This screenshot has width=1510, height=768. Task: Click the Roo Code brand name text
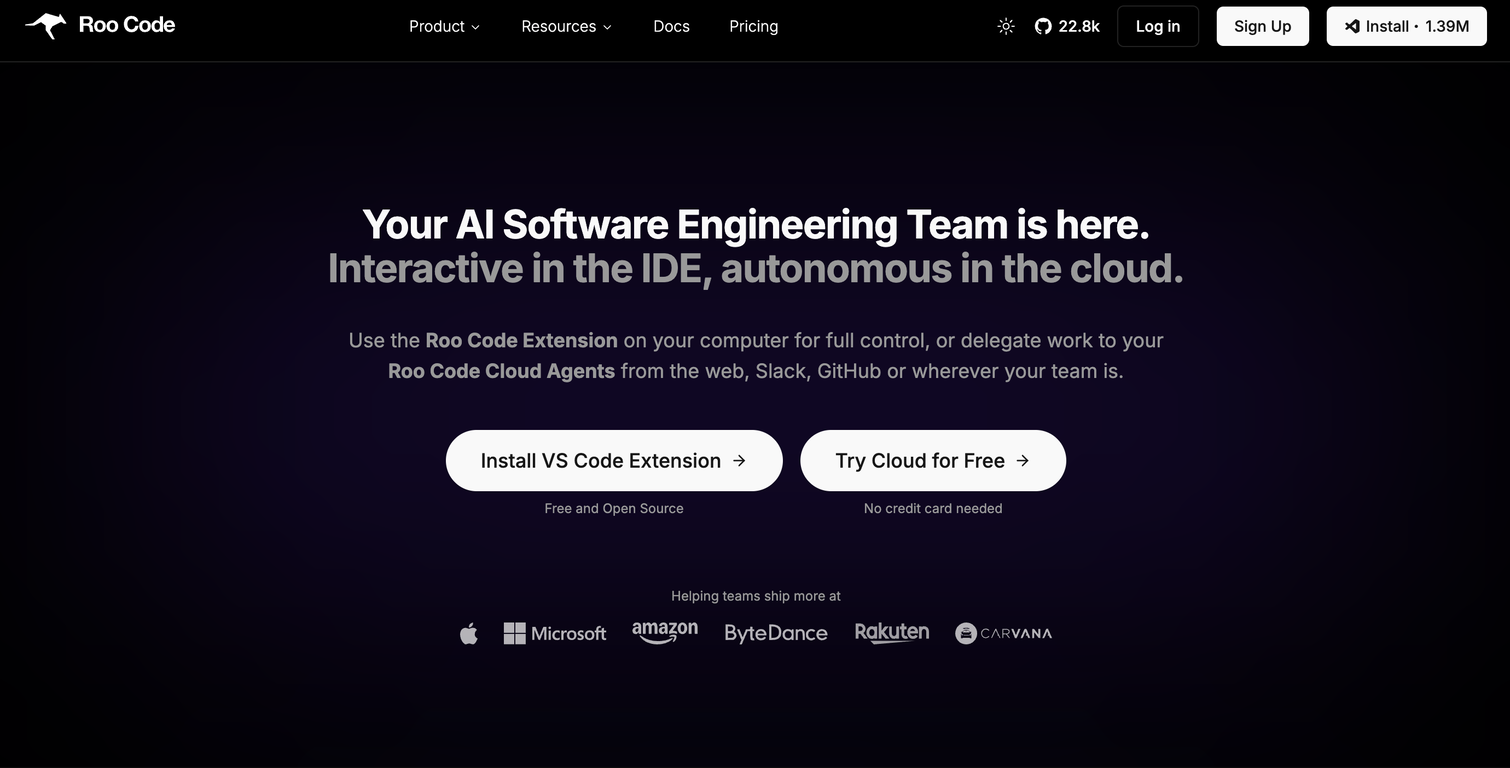pyautogui.click(x=127, y=25)
